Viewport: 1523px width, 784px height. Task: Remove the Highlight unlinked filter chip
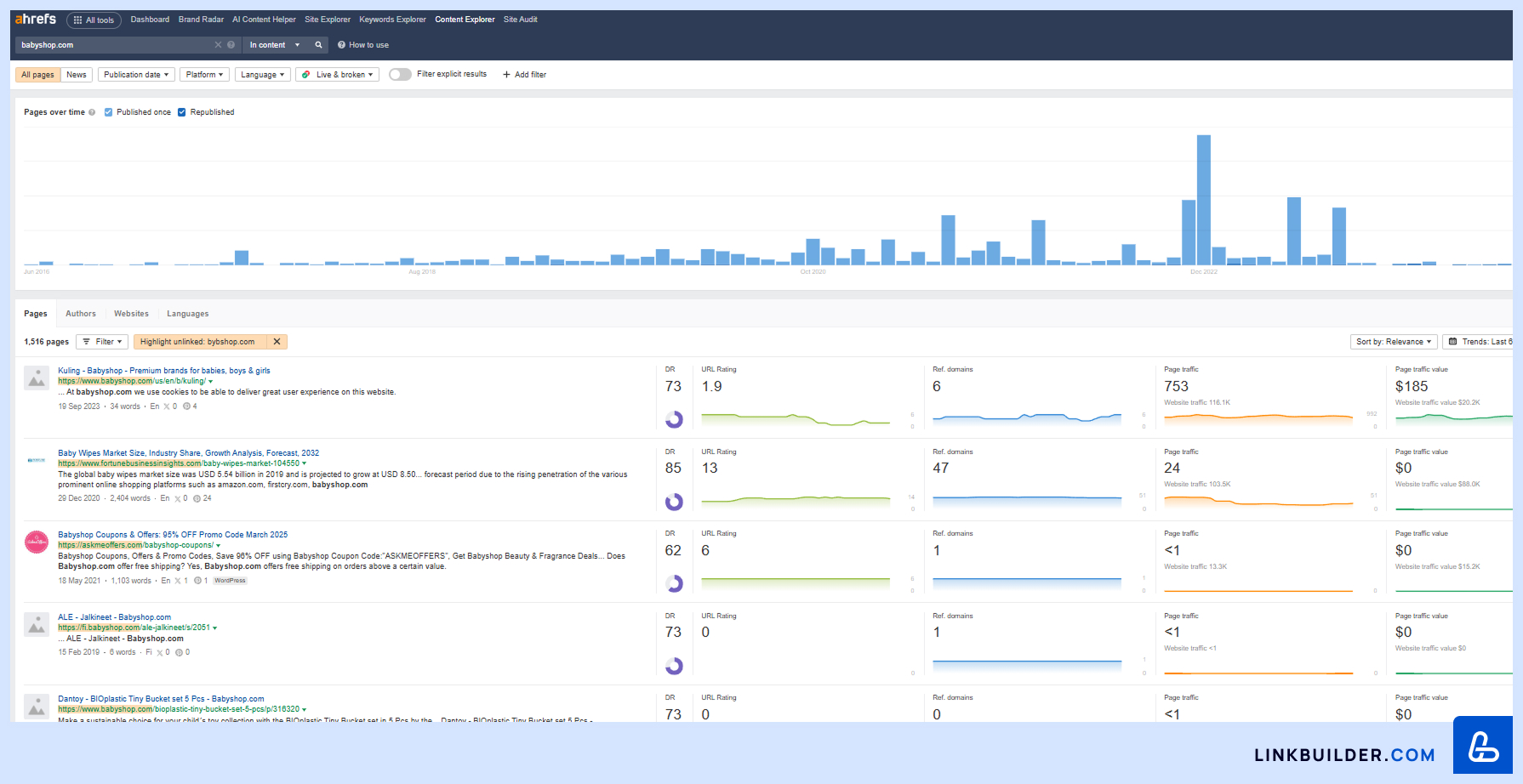[x=277, y=342]
